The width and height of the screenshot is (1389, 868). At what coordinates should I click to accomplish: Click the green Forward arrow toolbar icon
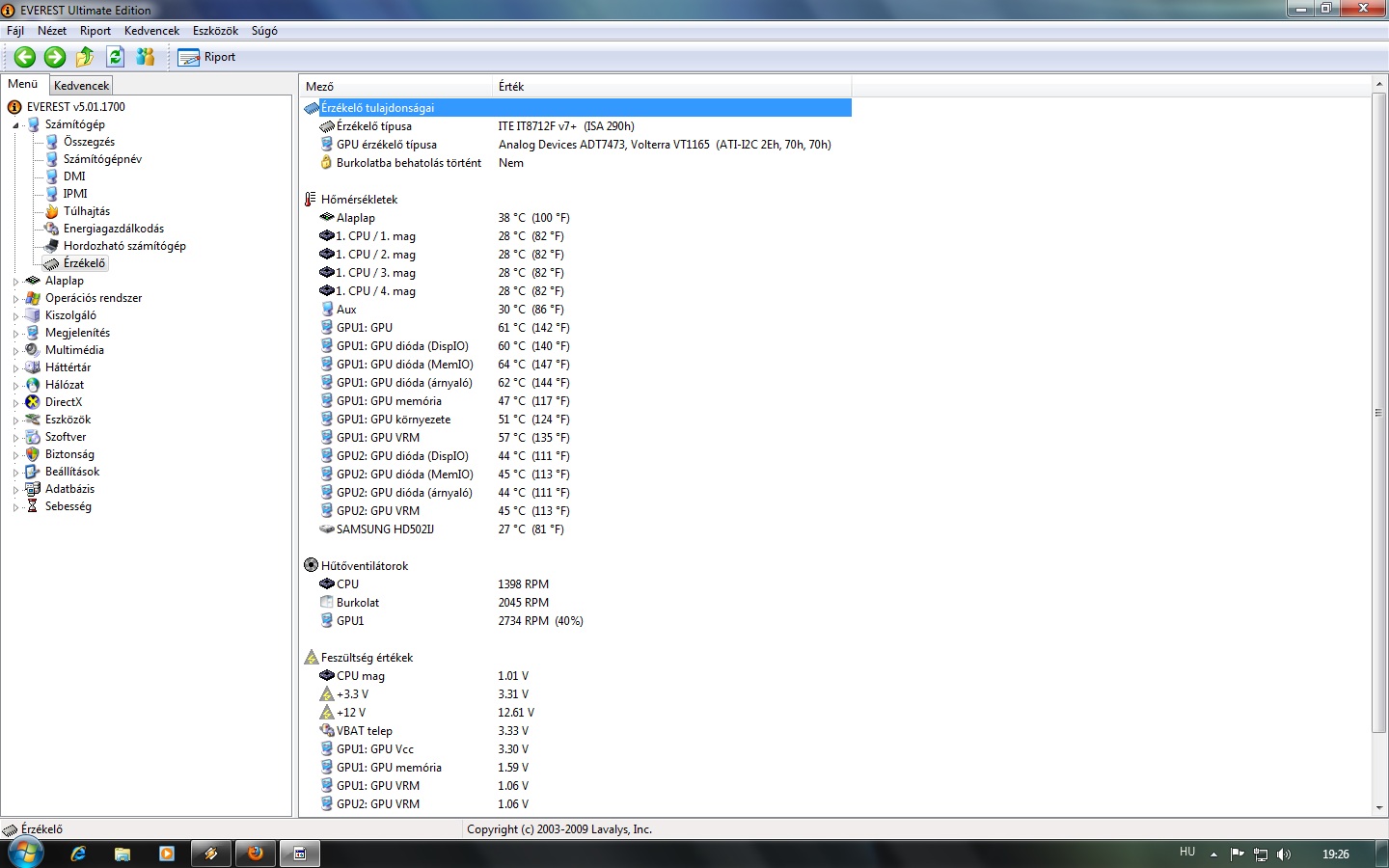pos(55,57)
